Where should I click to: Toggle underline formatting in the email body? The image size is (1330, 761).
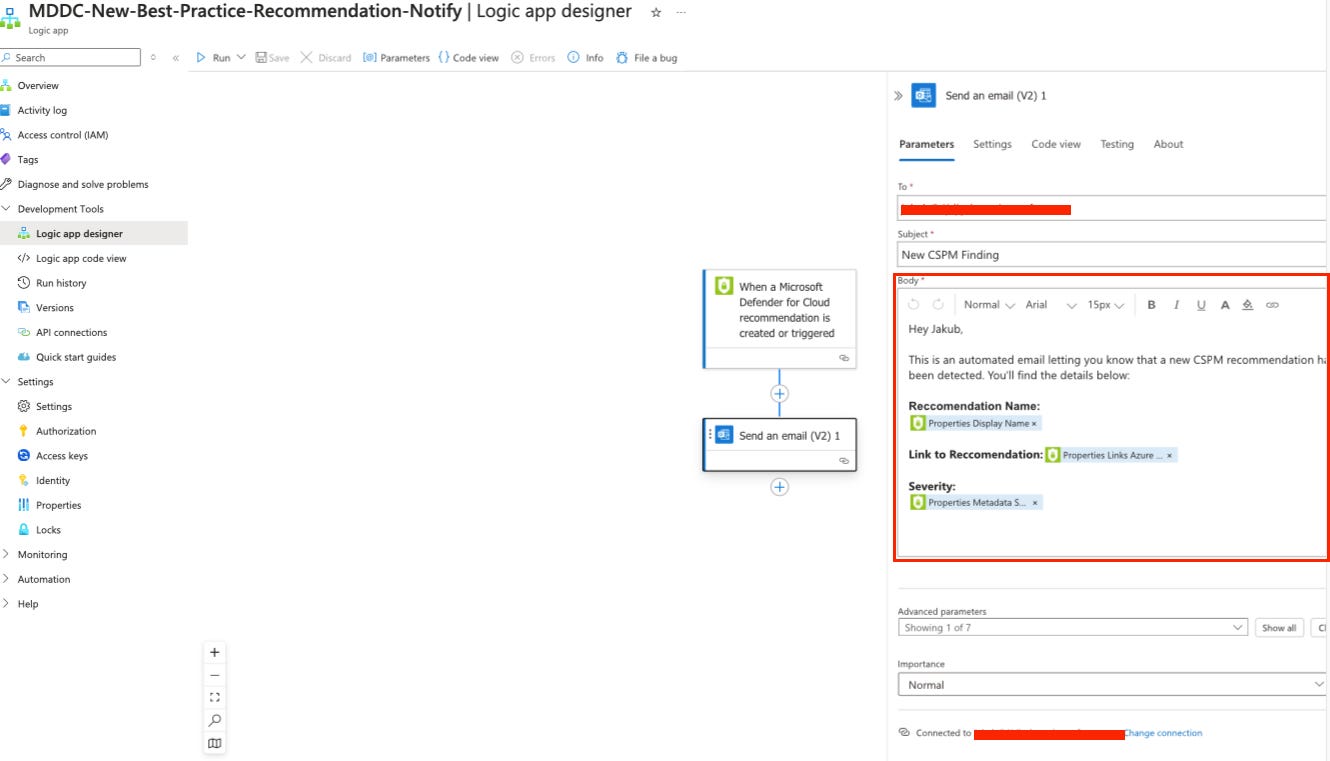[x=1200, y=305]
